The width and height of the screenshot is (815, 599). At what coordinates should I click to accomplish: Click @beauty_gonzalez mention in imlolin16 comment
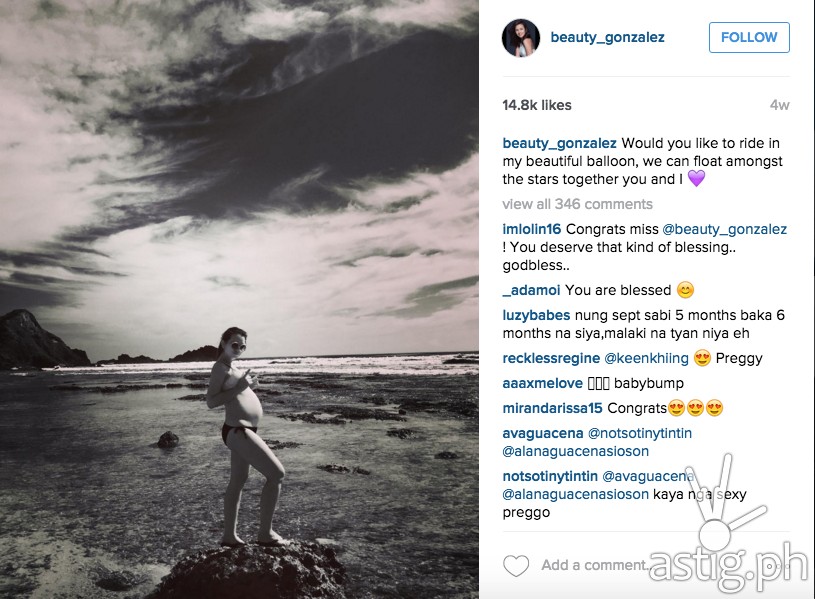coord(725,229)
